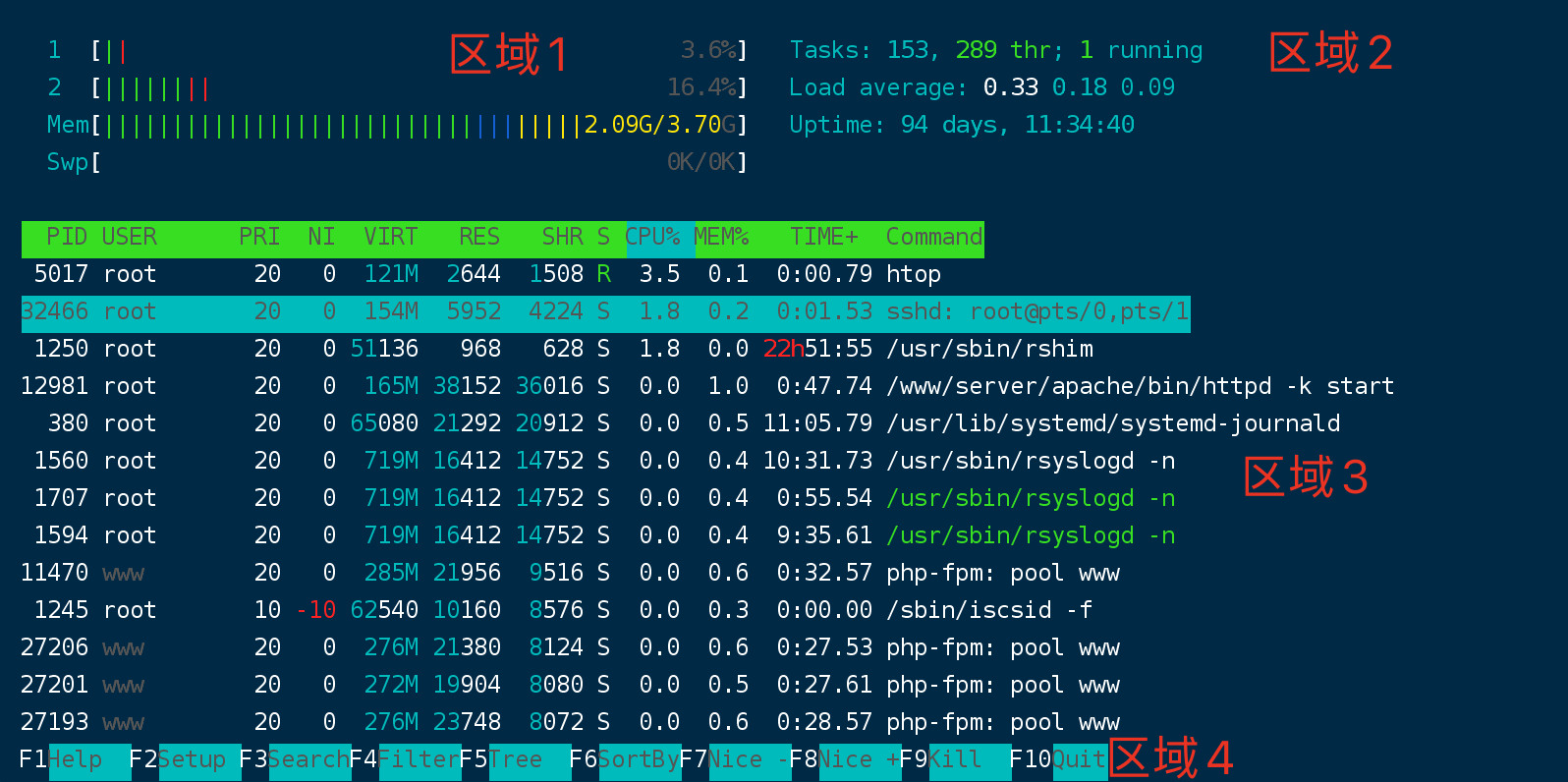
Task: Sort by the CPU% column header
Action: (x=652, y=237)
